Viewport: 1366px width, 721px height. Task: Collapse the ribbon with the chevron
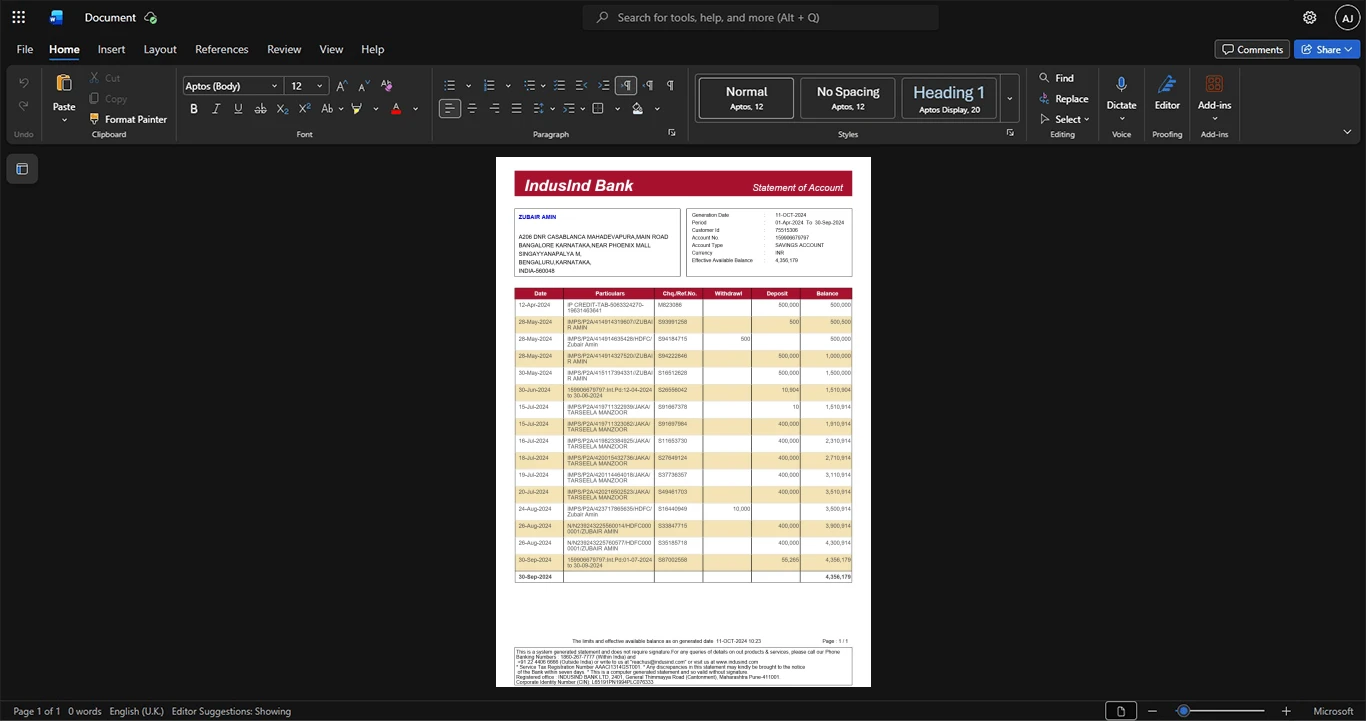pyautogui.click(x=1347, y=132)
